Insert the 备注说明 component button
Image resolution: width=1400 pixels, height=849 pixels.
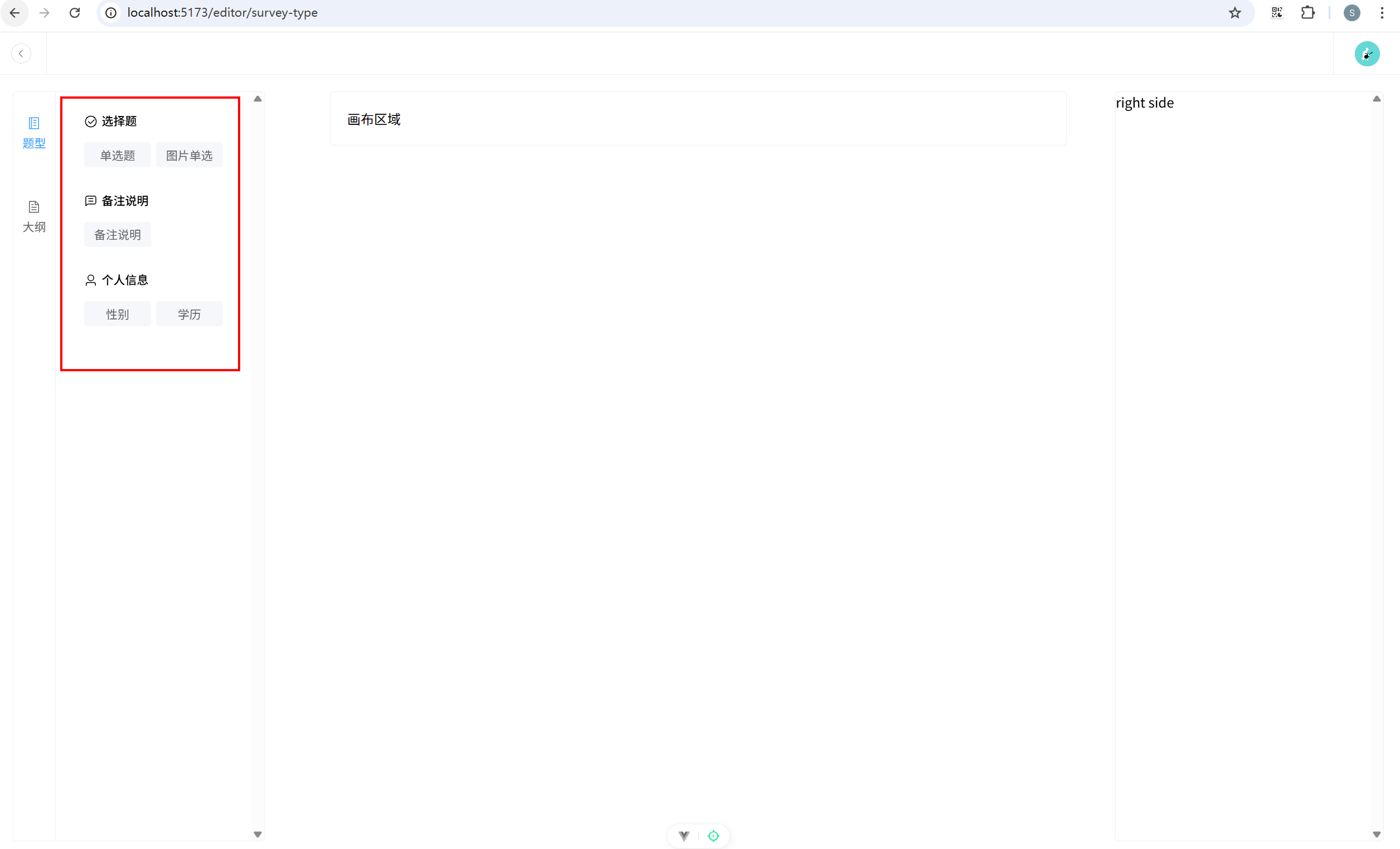pos(117,235)
